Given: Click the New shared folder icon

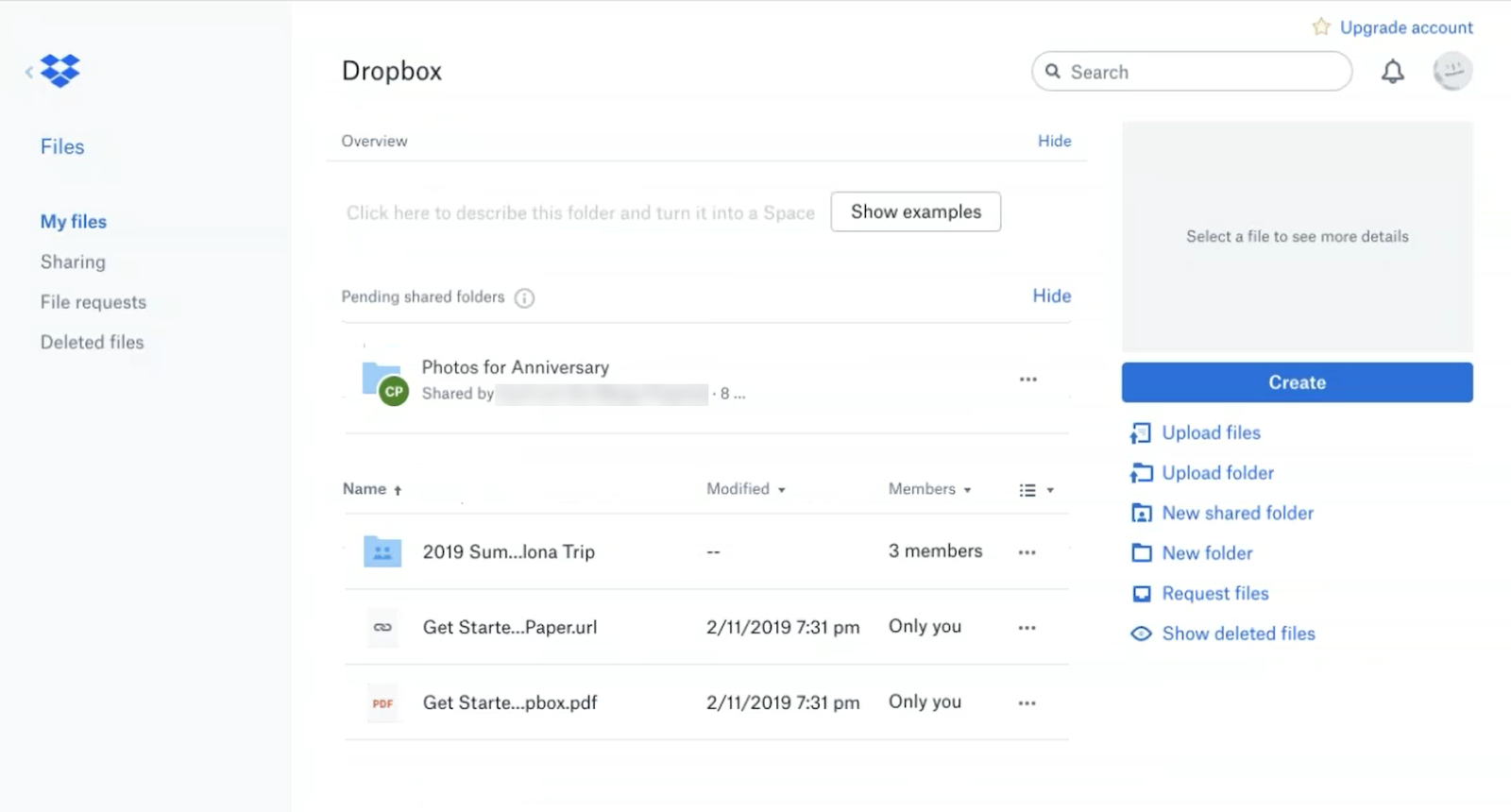Looking at the screenshot, I should [x=1142, y=514].
